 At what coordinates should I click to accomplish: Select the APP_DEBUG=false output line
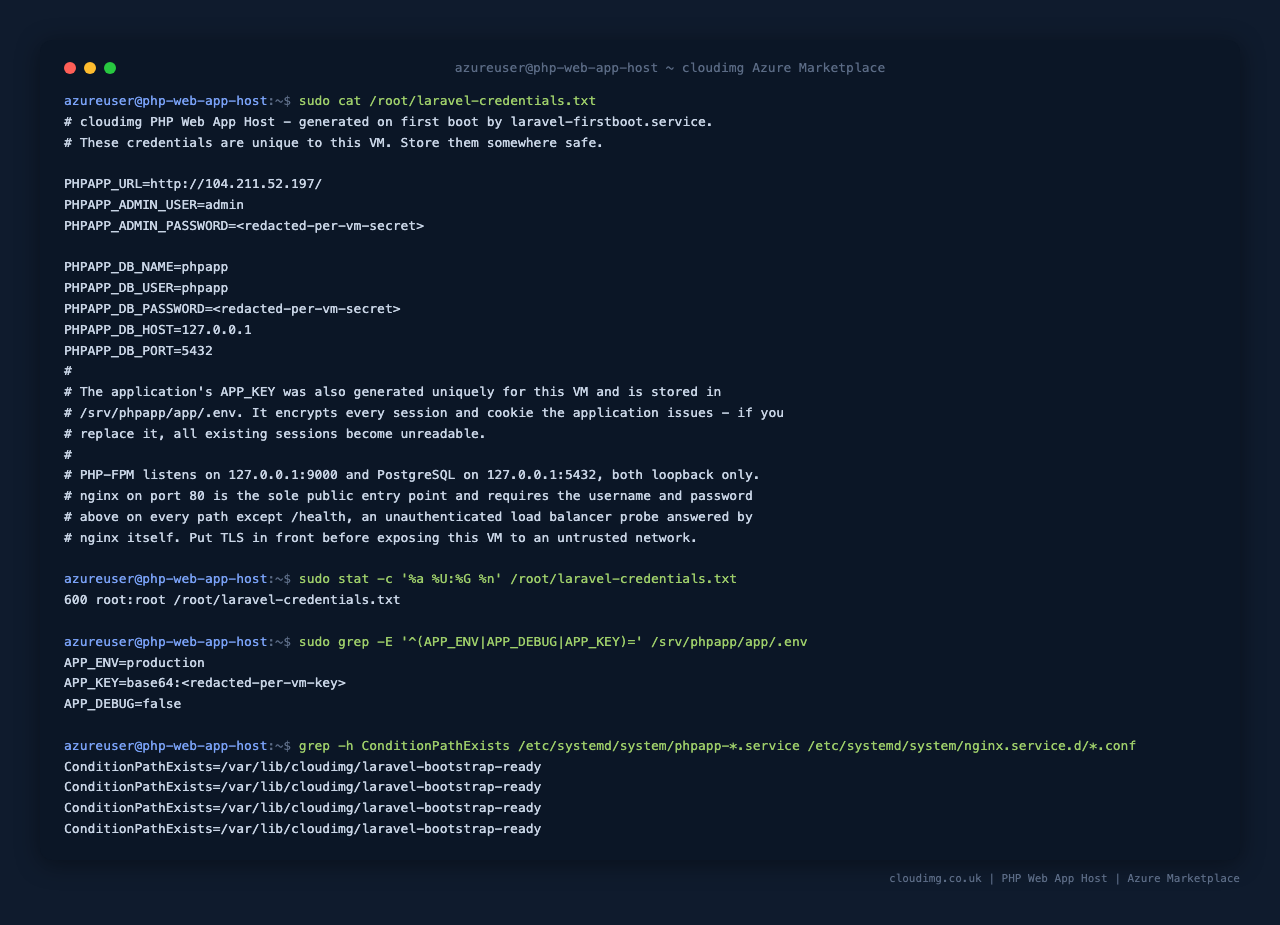click(x=123, y=704)
